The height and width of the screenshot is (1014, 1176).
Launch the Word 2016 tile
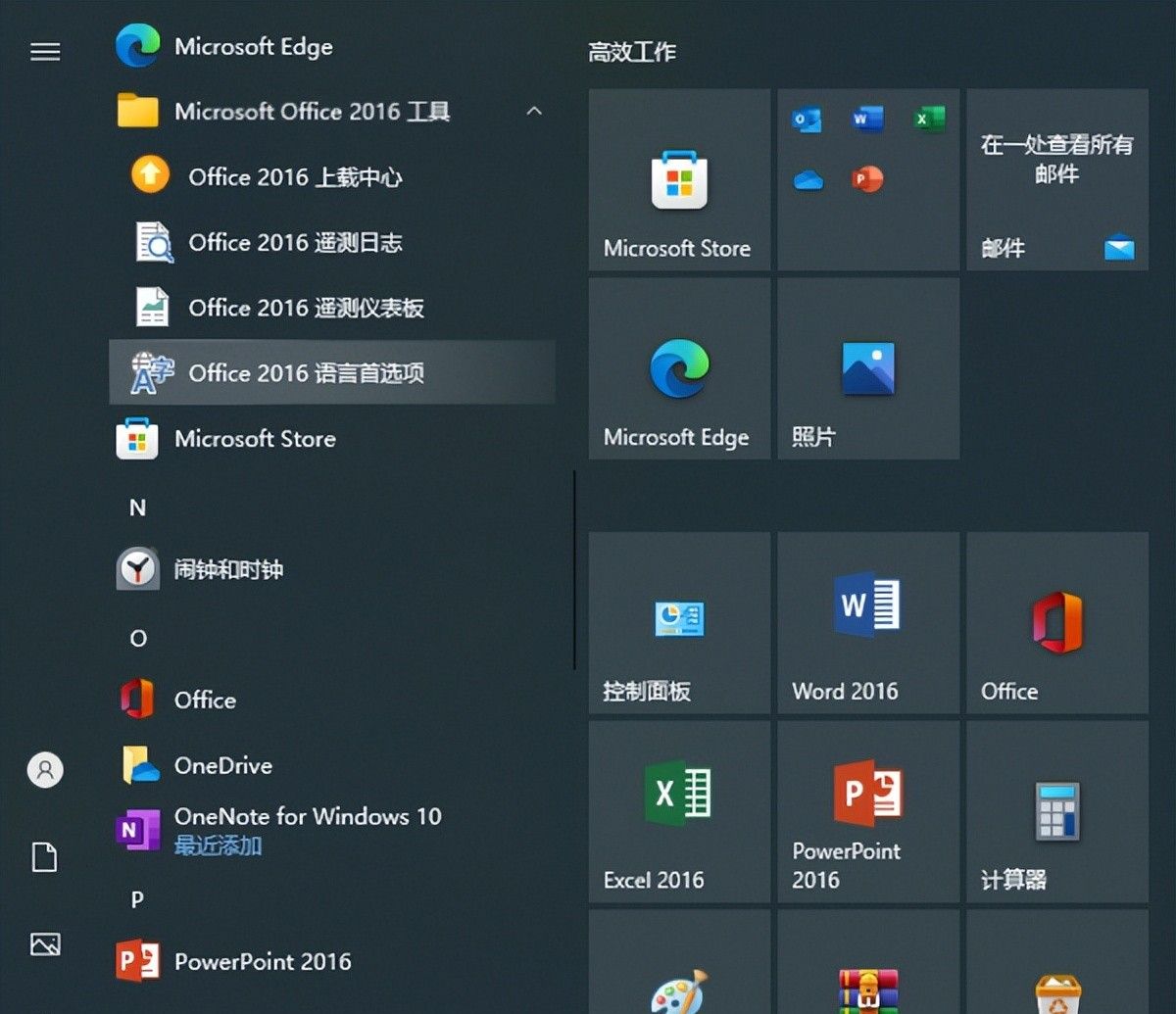[x=868, y=623]
